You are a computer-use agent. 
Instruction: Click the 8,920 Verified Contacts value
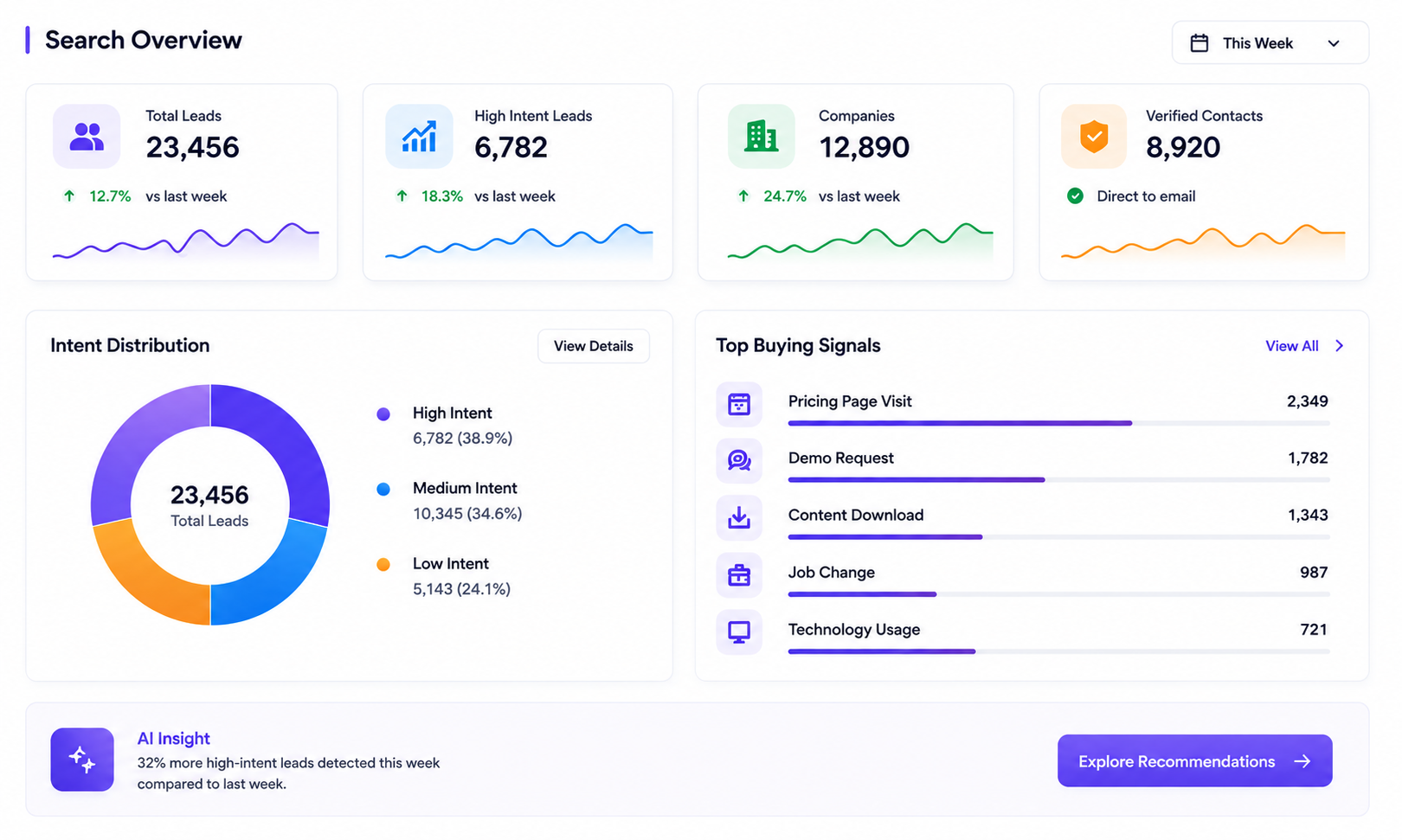coord(1183,148)
